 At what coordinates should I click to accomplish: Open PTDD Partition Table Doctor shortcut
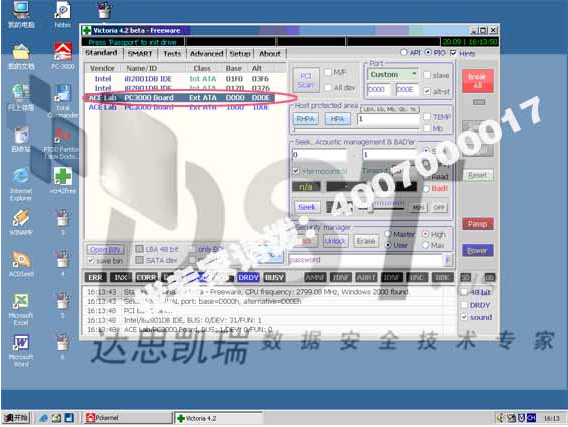click(61, 143)
